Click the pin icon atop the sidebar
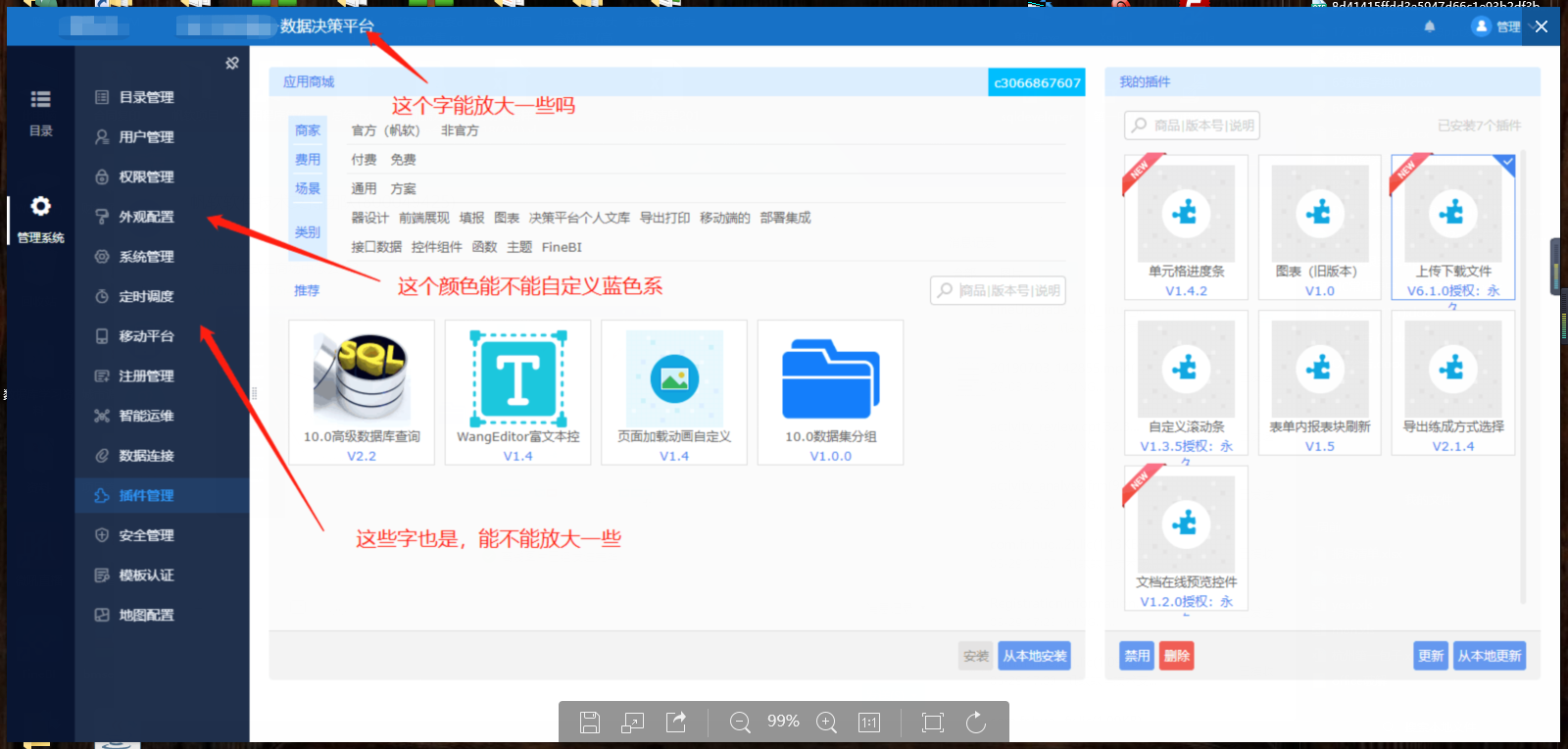The width and height of the screenshot is (1568, 749). 232,64
